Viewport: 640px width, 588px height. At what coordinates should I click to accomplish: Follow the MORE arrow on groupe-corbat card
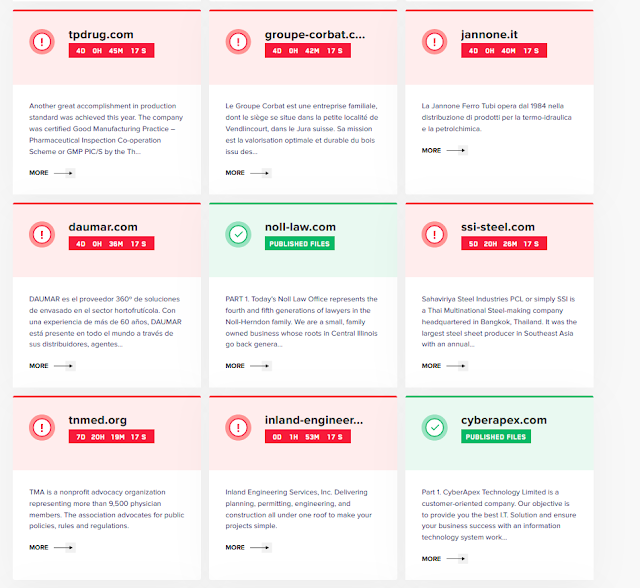[x=247, y=173]
